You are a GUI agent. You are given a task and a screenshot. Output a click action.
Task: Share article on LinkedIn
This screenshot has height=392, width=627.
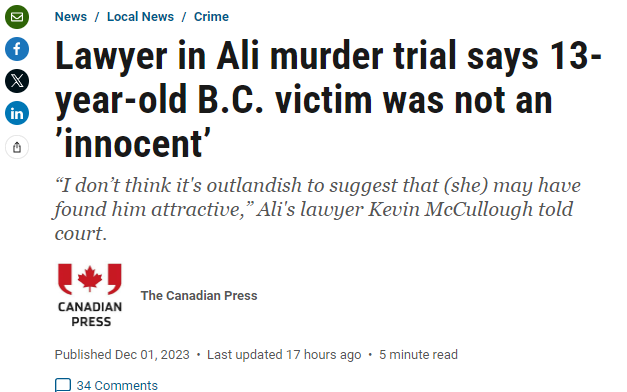tap(17, 113)
